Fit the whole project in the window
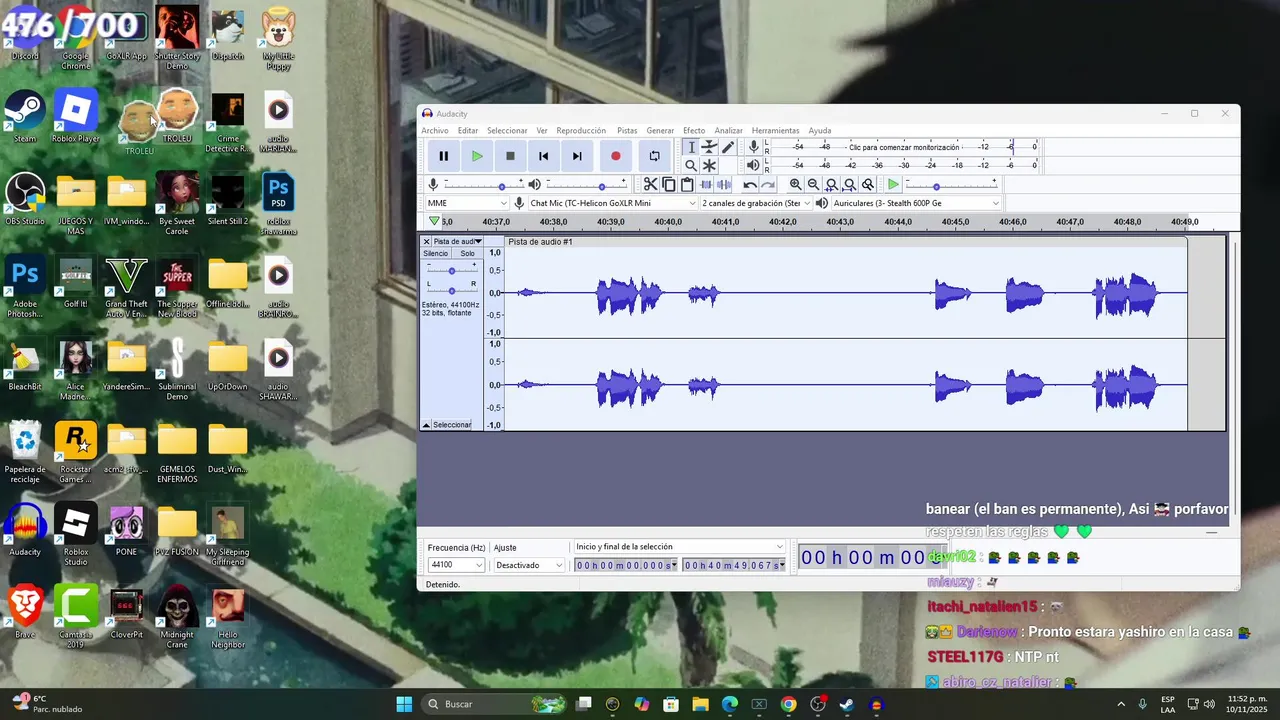 [849, 184]
